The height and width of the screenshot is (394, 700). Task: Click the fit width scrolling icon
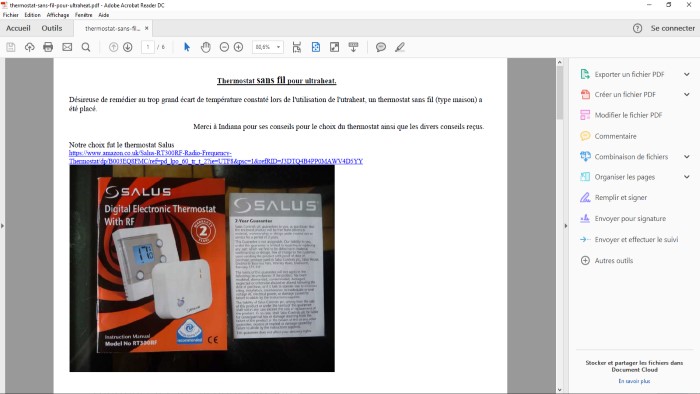point(296,47)
